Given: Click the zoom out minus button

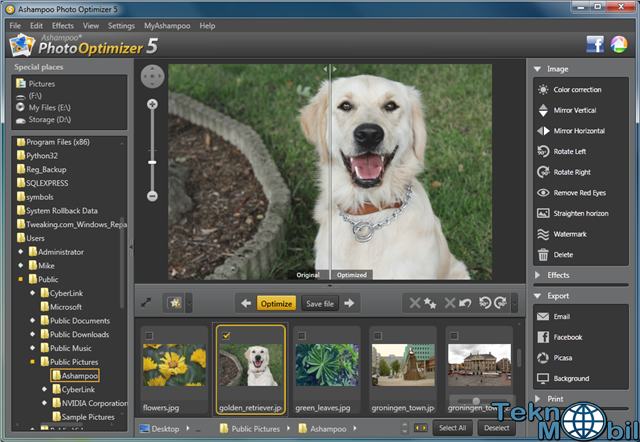Looking at the screenshot, I should [152, 196].
